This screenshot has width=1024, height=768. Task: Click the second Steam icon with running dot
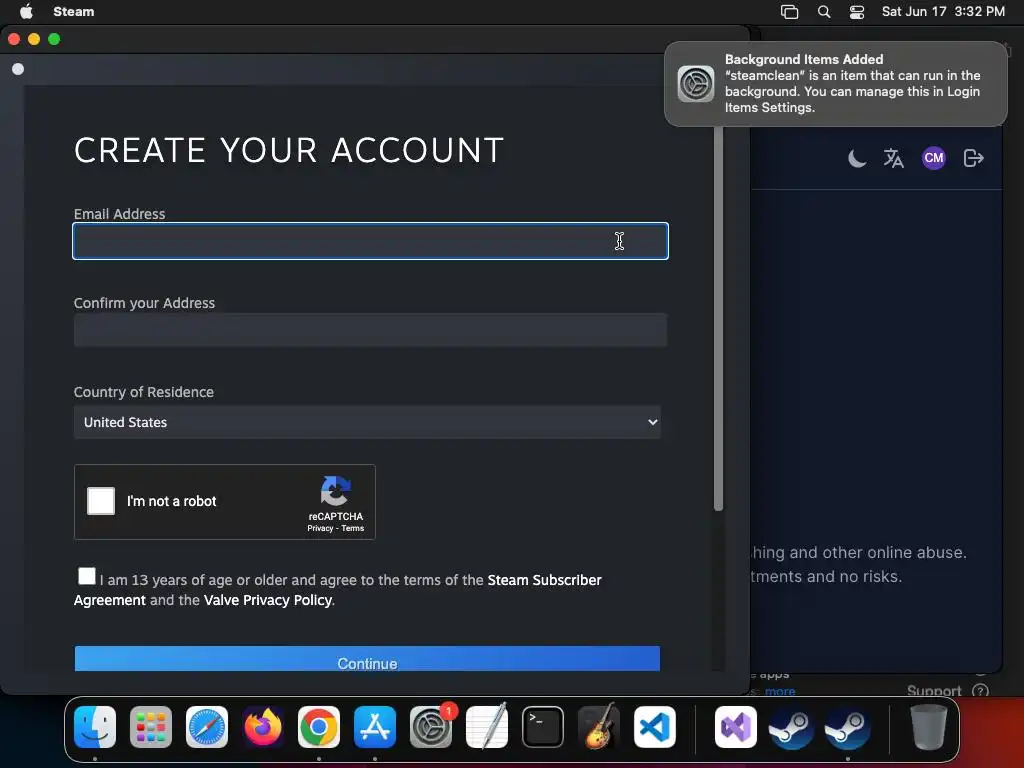848,727
